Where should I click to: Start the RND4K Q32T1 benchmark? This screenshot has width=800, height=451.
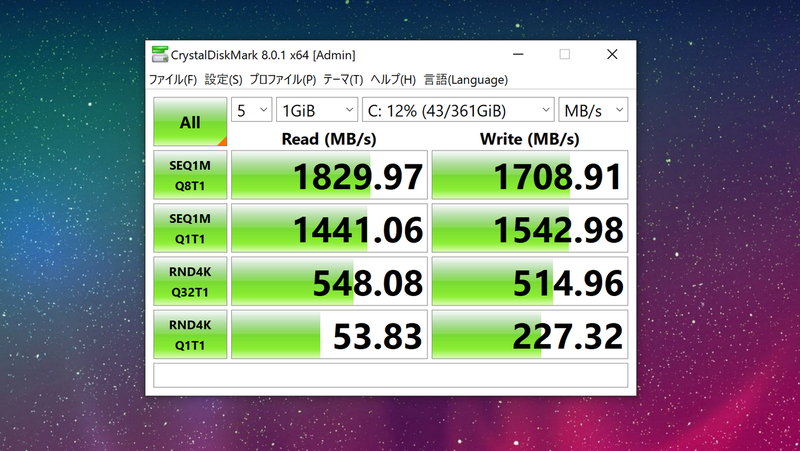(190, 281)
